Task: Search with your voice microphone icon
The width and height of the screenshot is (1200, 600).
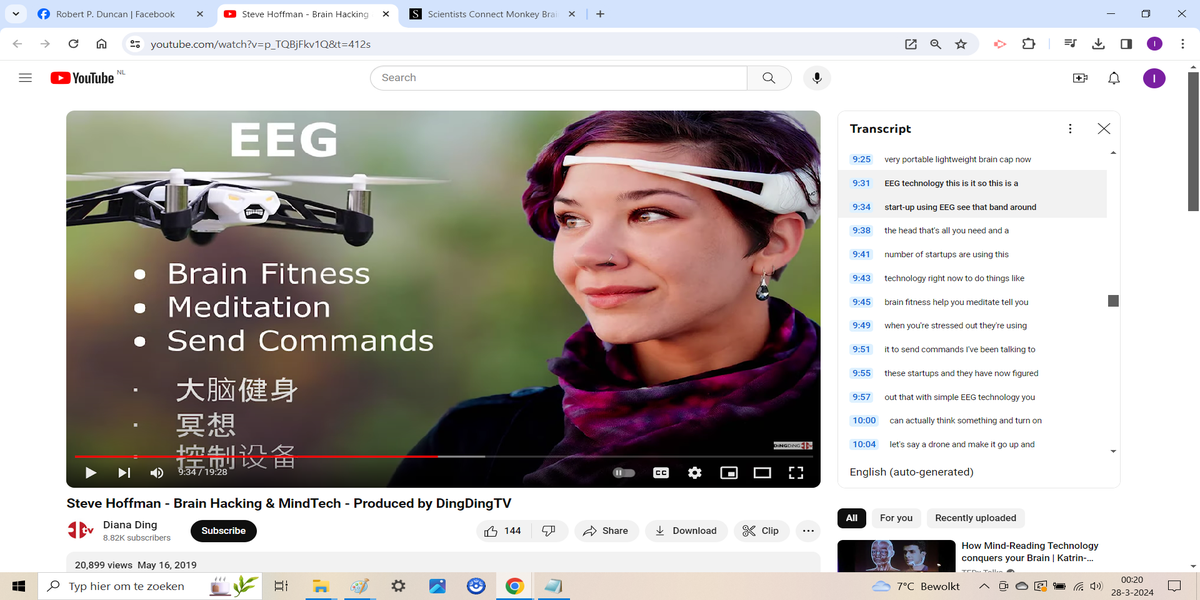Action: [x=817, y=78]
